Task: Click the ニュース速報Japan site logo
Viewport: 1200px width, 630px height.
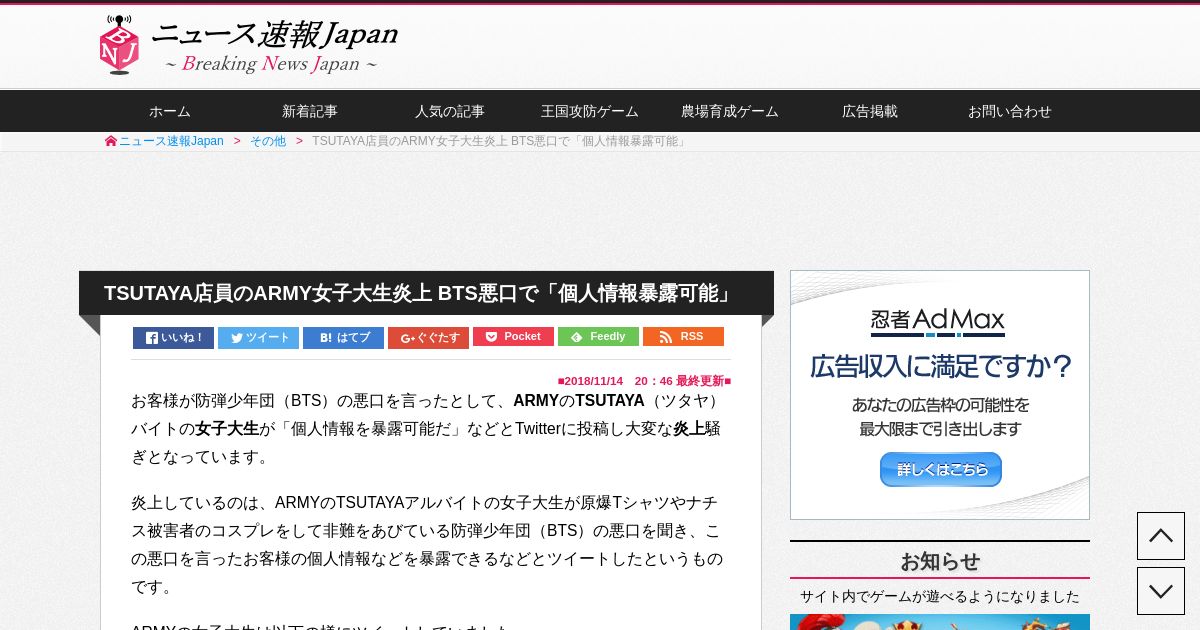Action: coord(248,45)
